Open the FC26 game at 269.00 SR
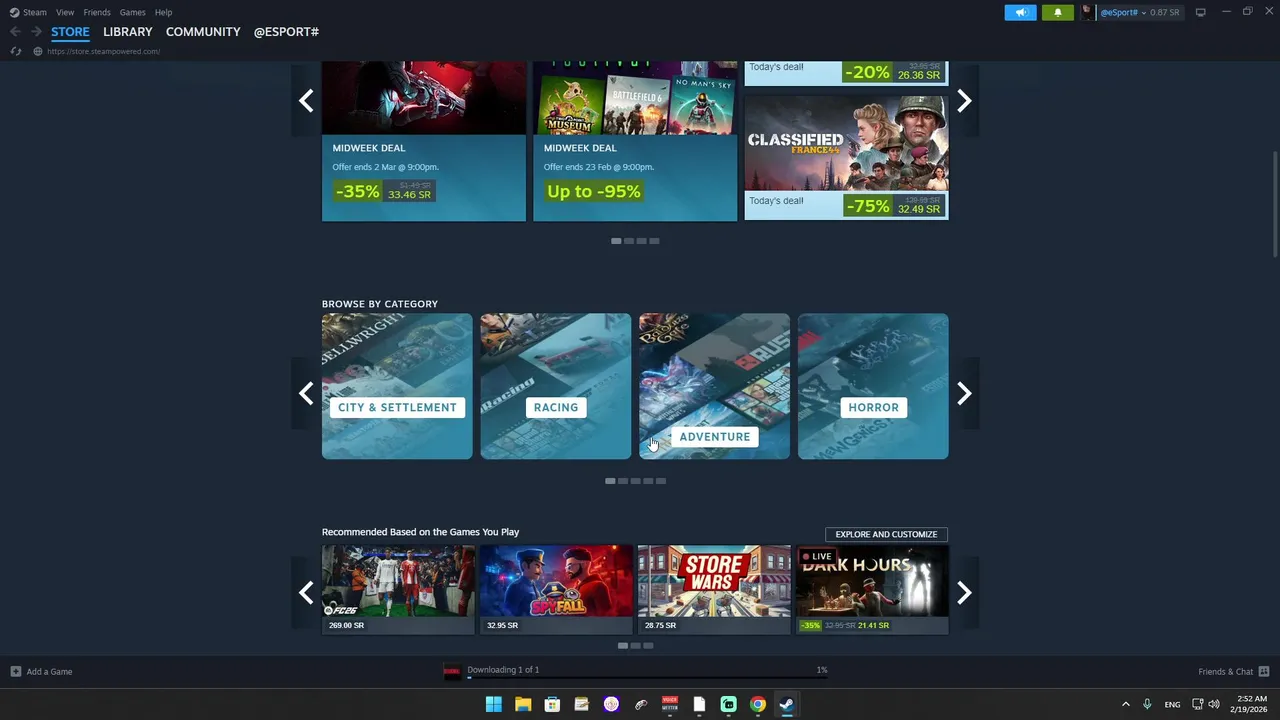1280x720 pixels. 398,589
